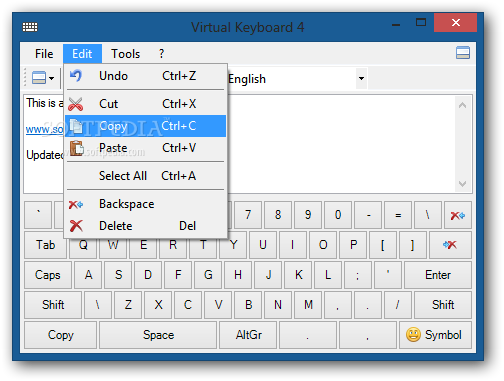Click the 7 number key

tap(248, 215)
